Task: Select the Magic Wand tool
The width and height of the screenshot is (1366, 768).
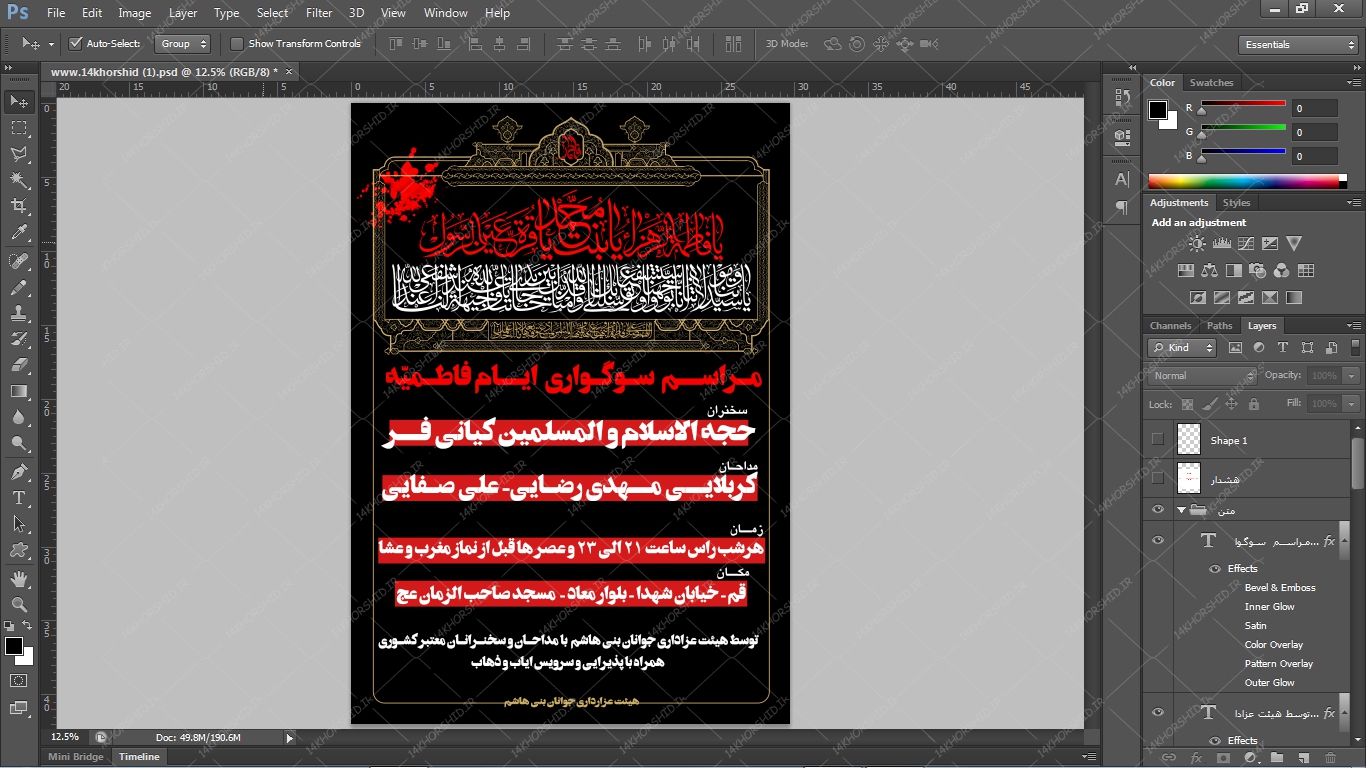Action: 19,180
